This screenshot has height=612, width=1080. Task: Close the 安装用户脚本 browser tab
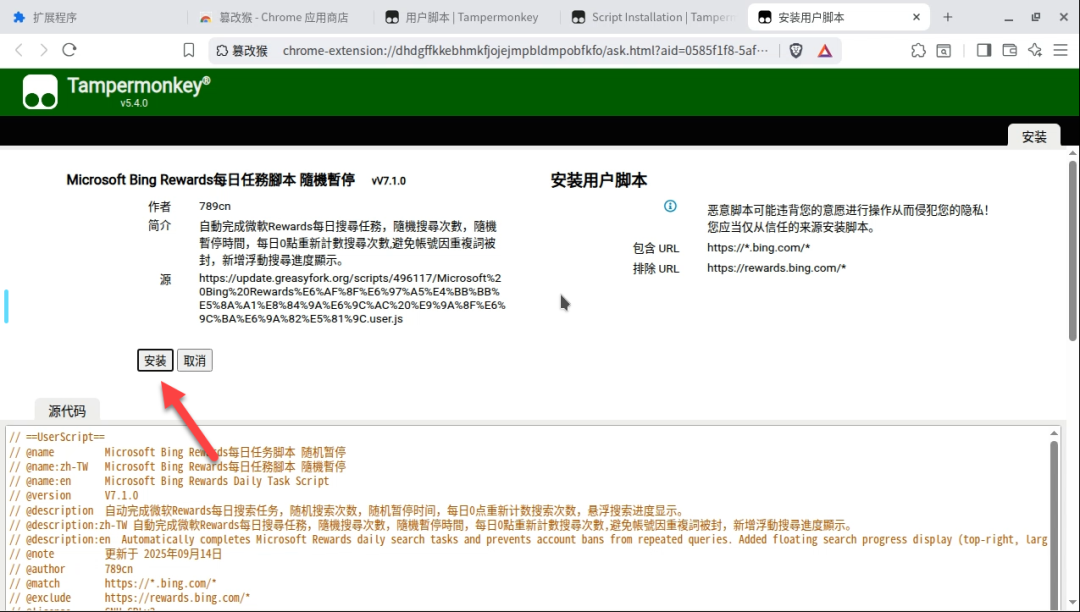click(x=916, y=17)
